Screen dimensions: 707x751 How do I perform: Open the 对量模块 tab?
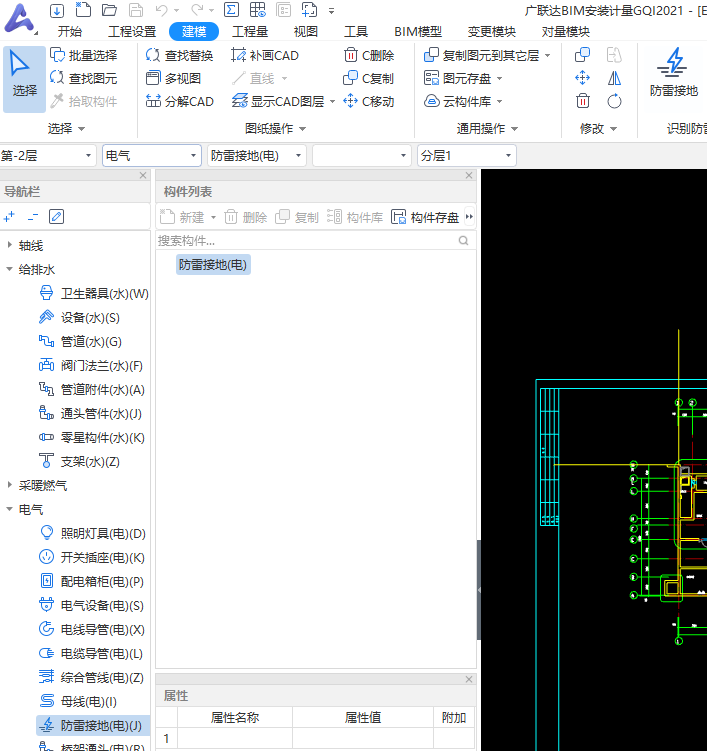566,32
